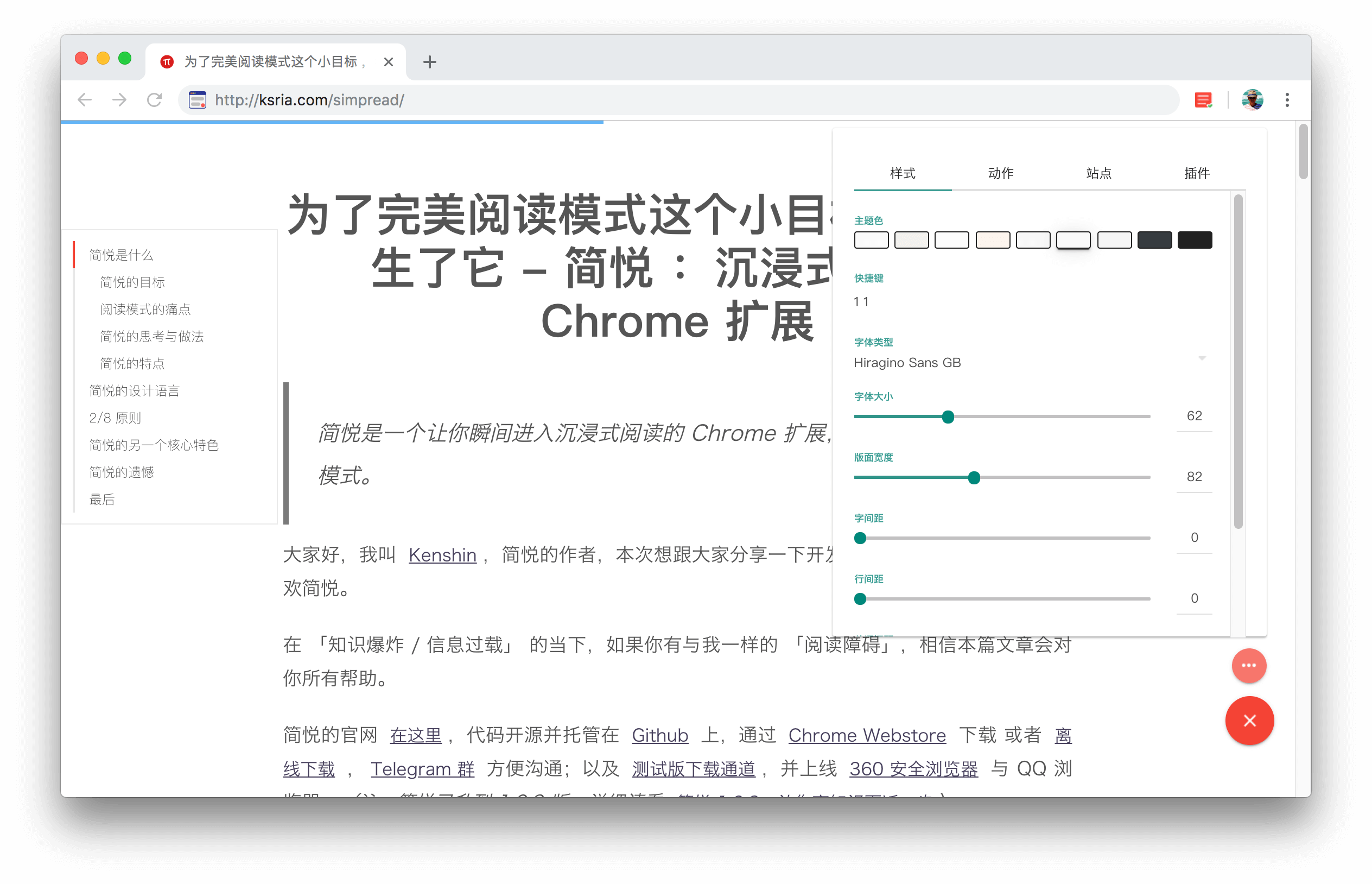Open the 360 安全浏览器 link
This screenshot has width=1372, height=884.
913,769
